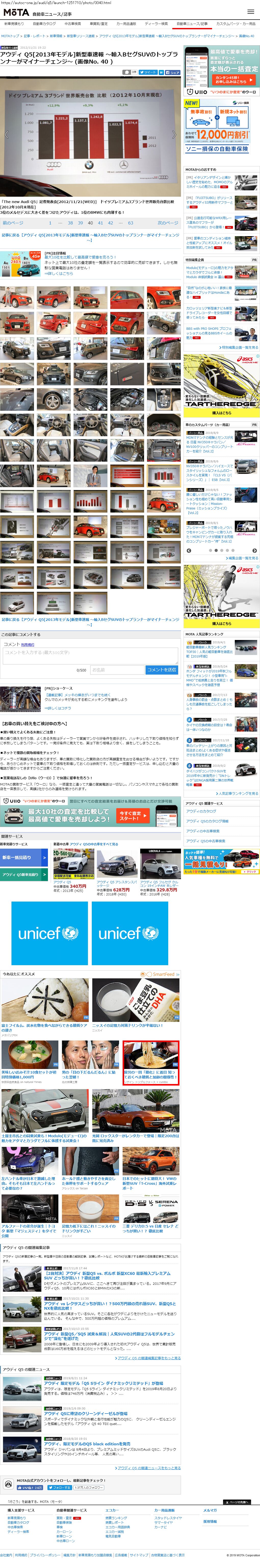Open the bar chart main photo
This screenshot has height=1568, width=260.
tap(90, 135)
